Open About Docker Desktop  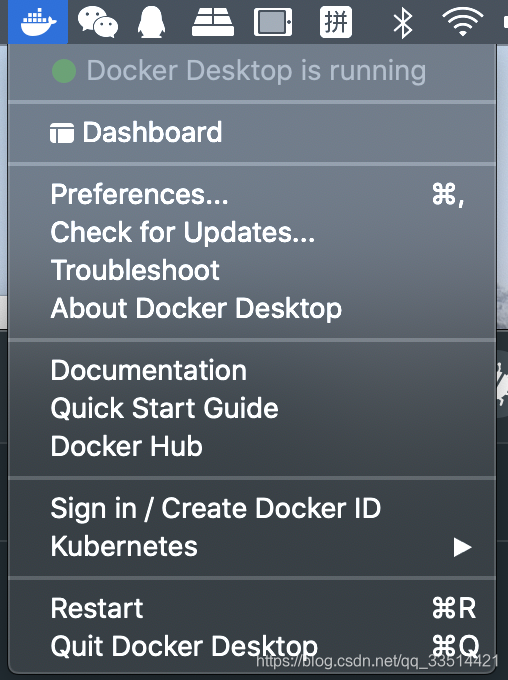pyautogui.click(x=252, y=308)
